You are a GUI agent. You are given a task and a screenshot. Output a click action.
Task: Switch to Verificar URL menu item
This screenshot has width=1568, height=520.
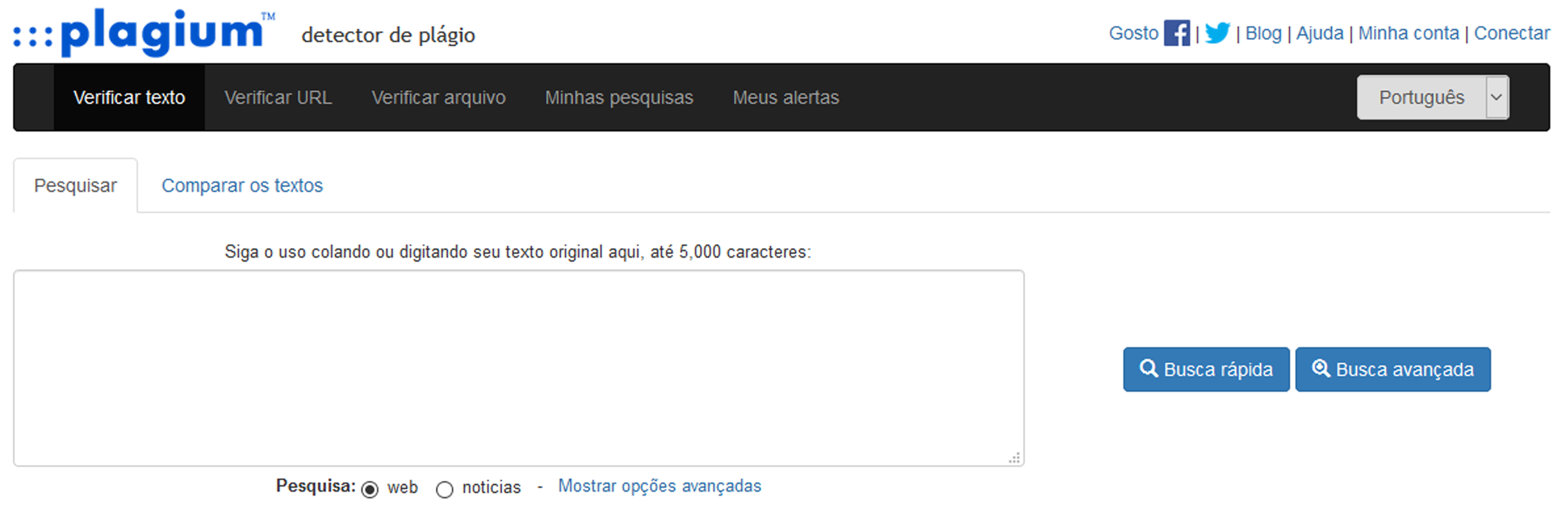tap(278, 97)
